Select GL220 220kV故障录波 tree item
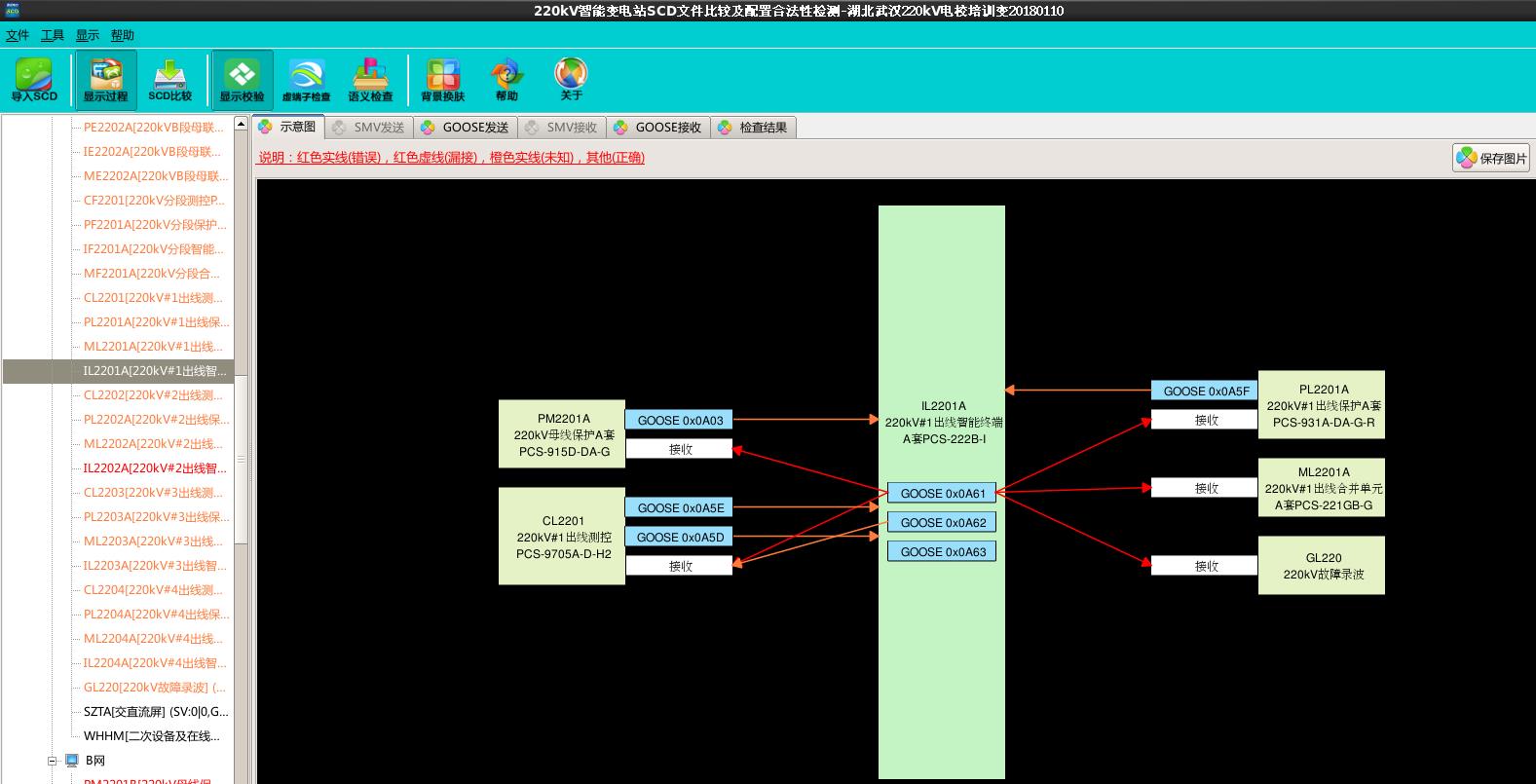The image size is (1536, 784). (x=154, y=688)
